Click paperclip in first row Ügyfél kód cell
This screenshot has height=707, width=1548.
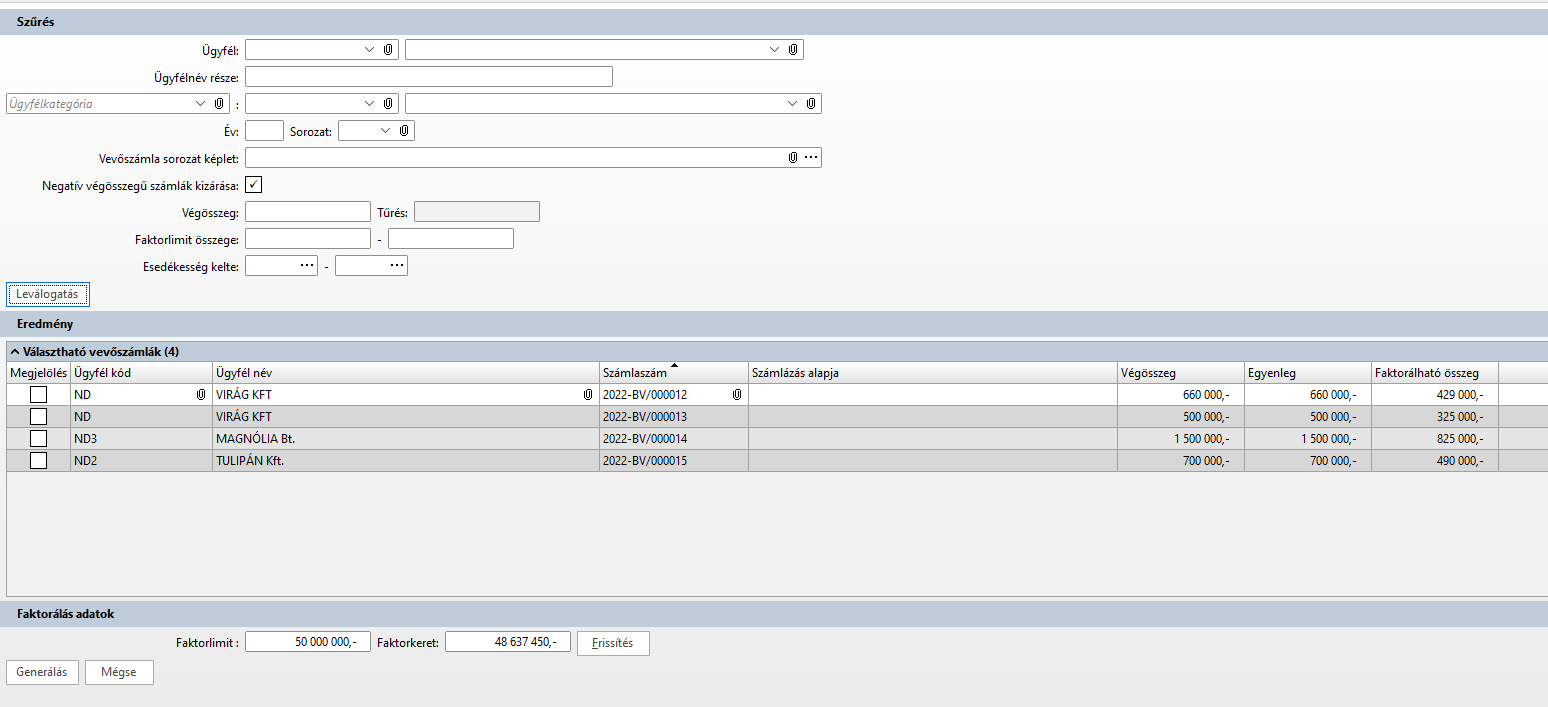(x=201, y=395)
